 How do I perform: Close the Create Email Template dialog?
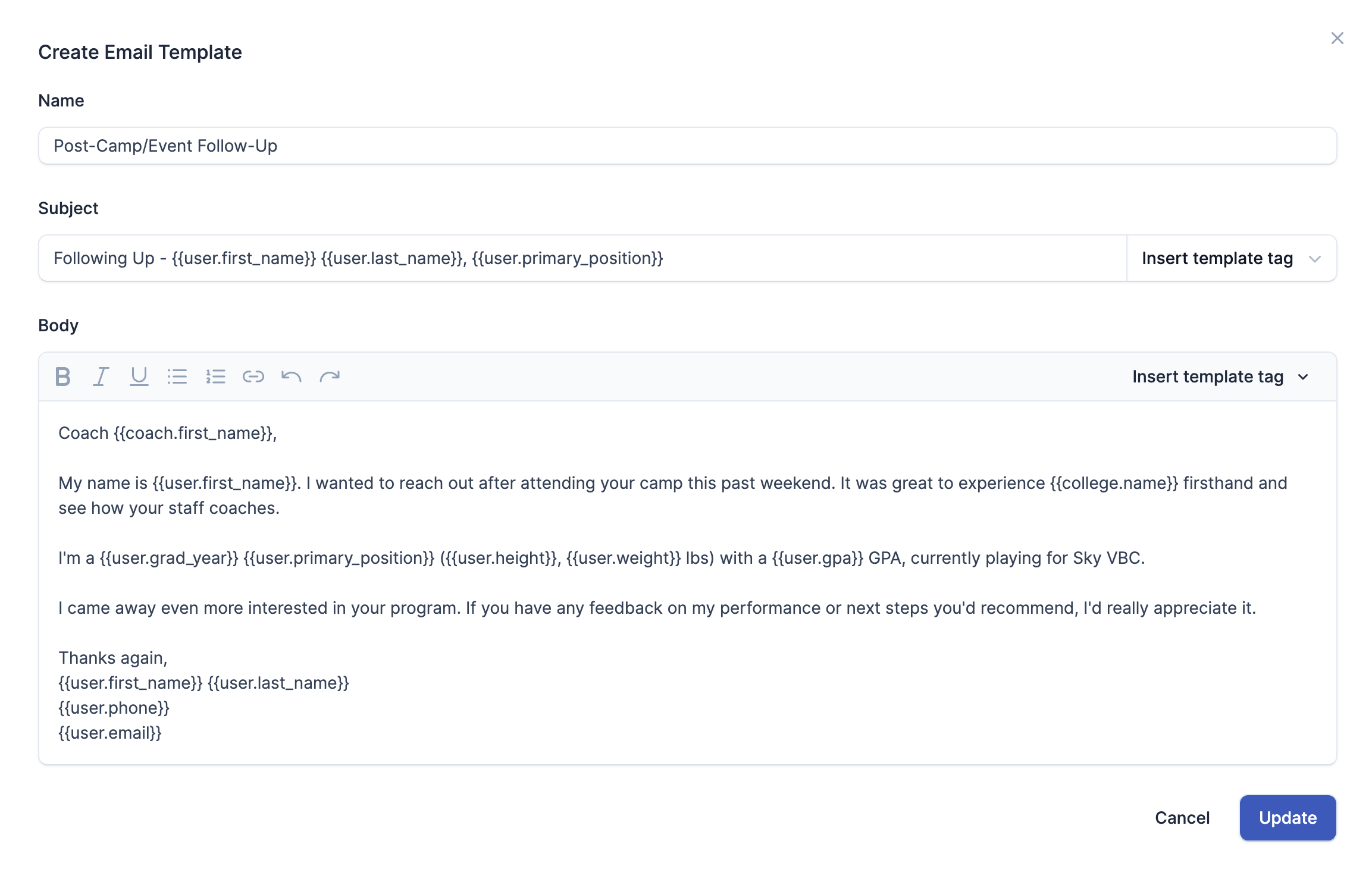[x=1337, y=37]
